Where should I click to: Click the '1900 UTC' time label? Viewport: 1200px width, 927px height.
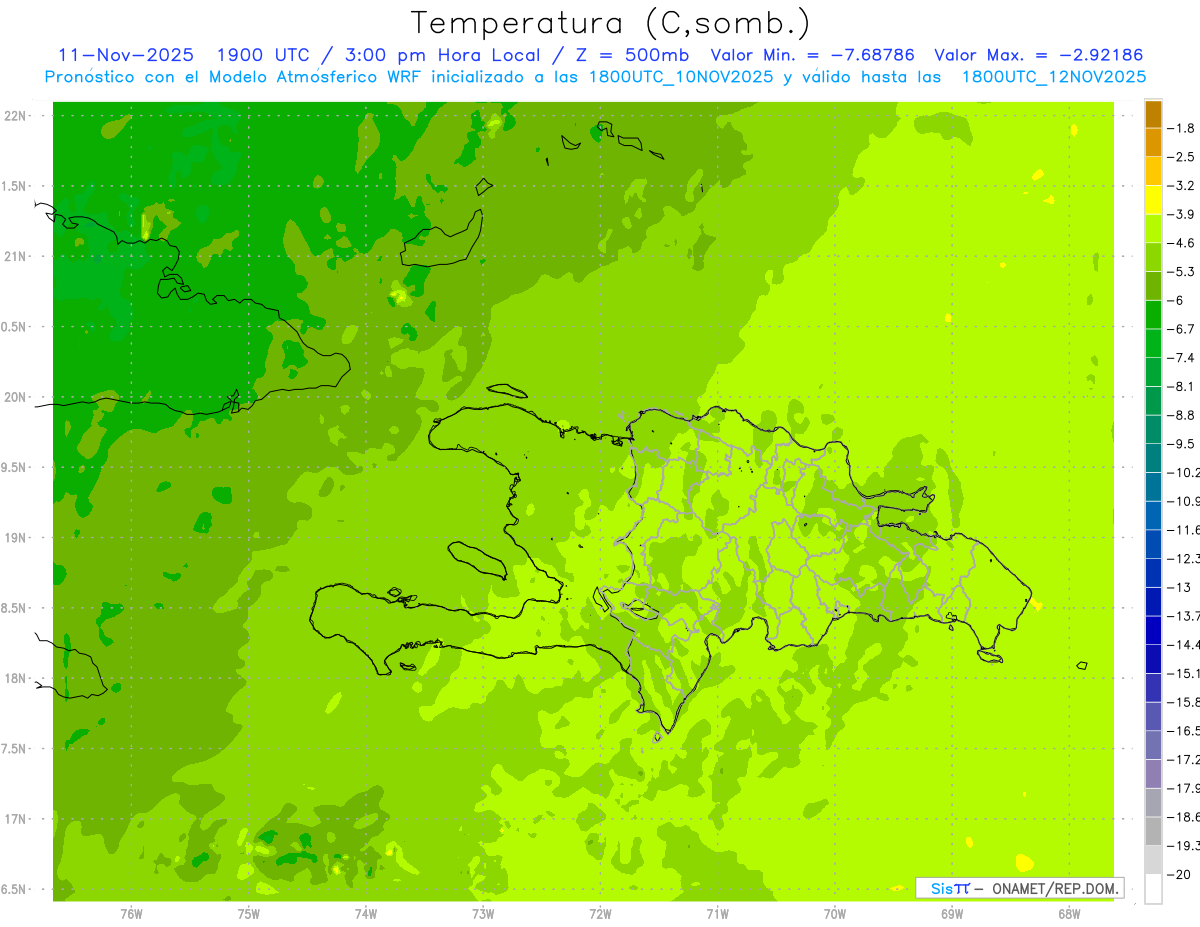click(263, 55)
